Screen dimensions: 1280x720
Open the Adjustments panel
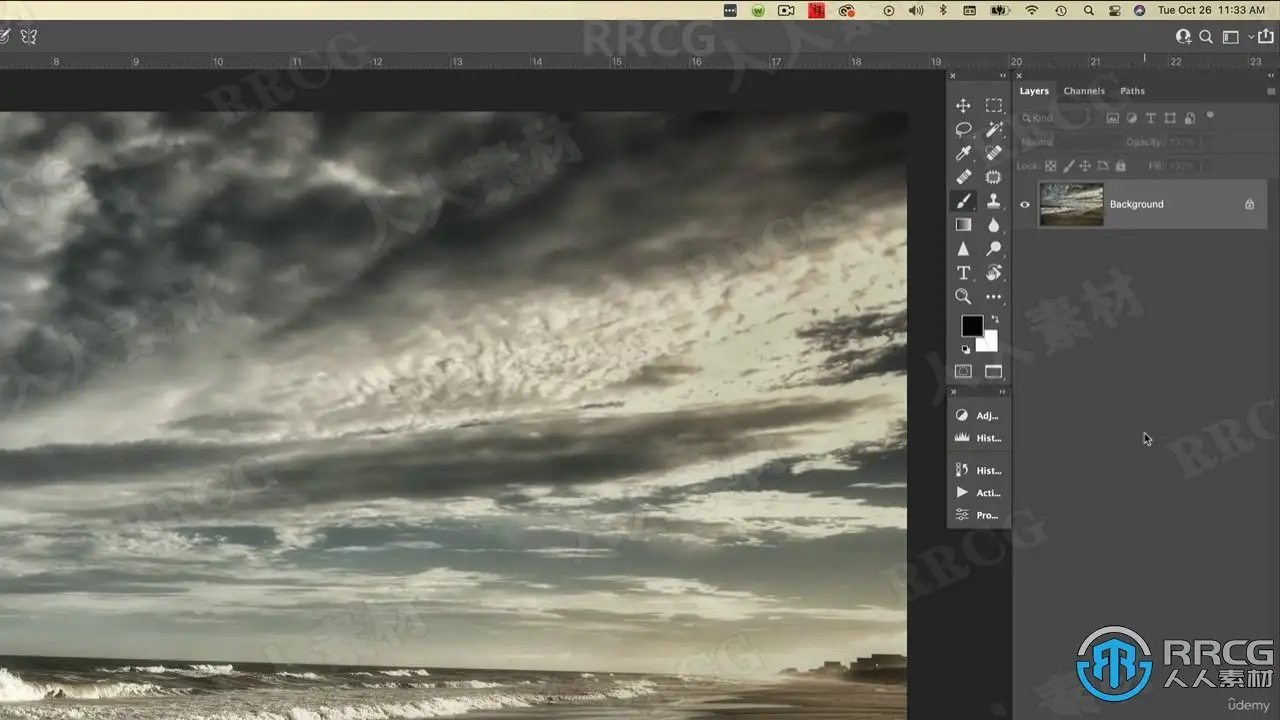click(978, 415)
